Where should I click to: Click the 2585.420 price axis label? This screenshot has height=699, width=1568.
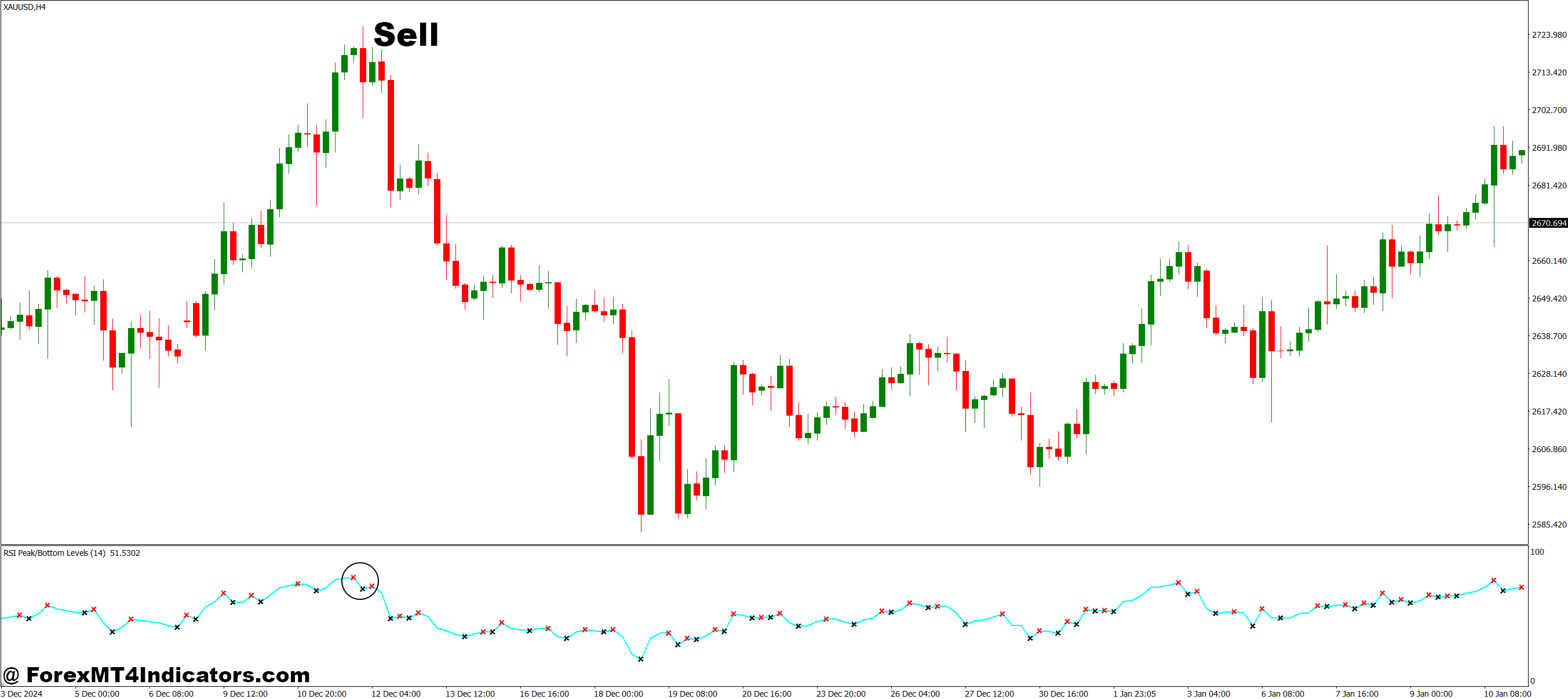pos(1548,524)
